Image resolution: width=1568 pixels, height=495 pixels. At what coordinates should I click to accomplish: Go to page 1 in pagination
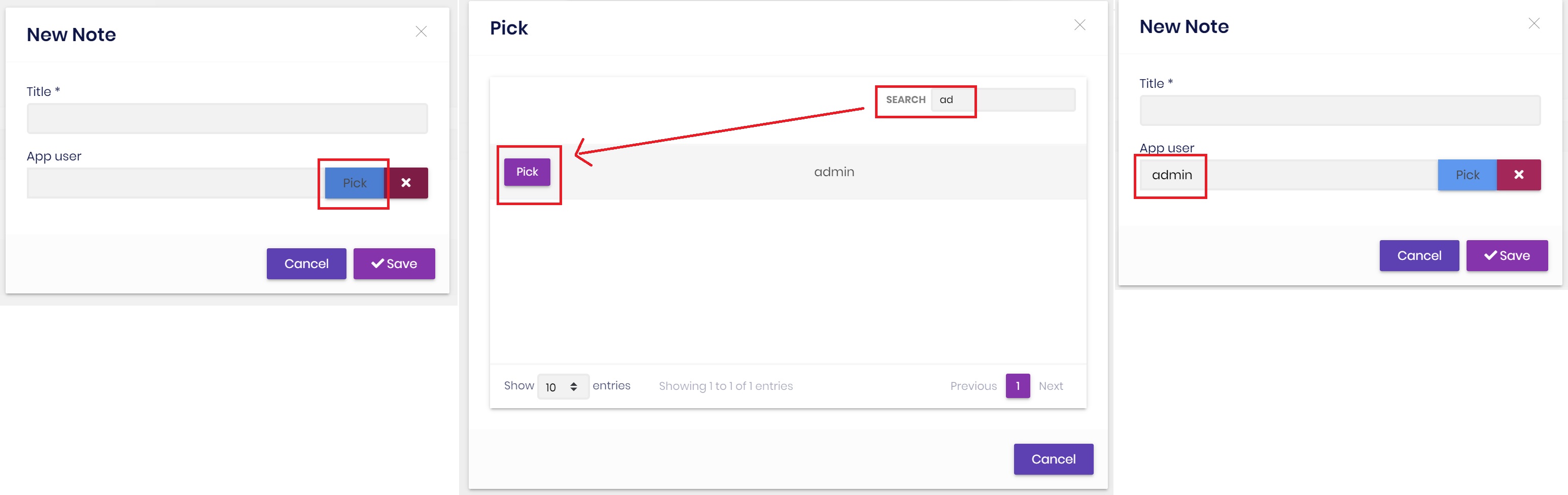tap(1017, 386)
